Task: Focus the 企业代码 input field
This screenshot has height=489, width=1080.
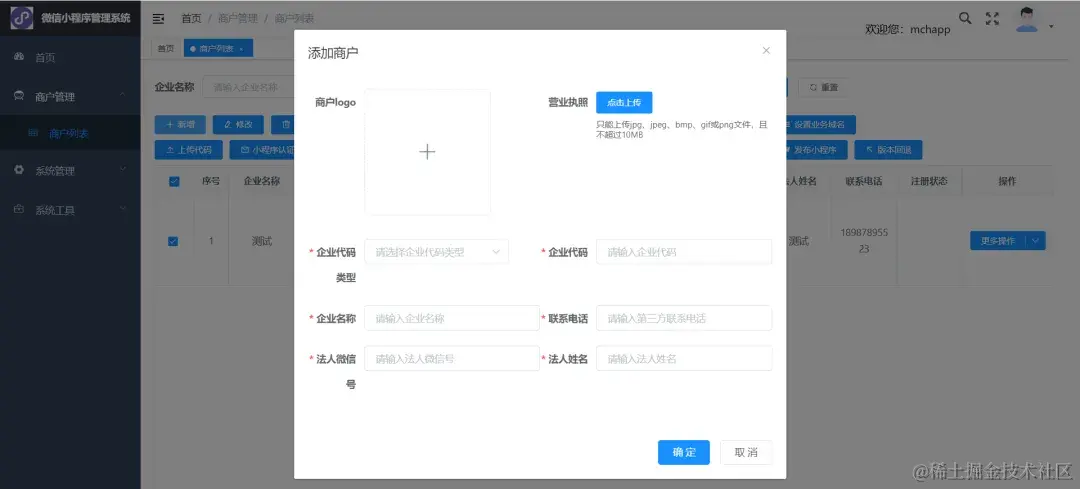Action: click(x=684, y=252)
